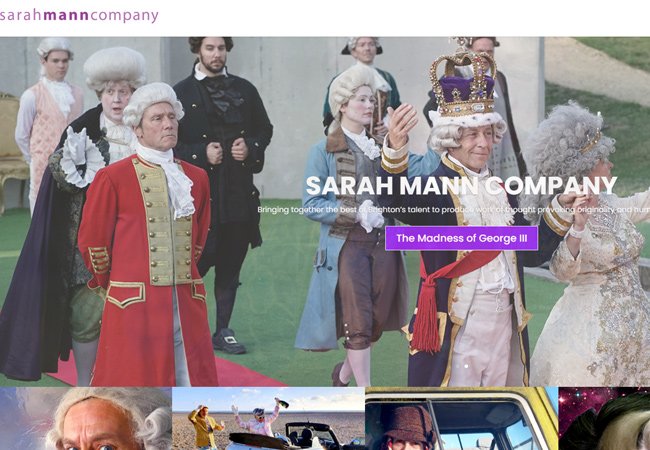The height and width of the screenshot is (450, 650).
Task: Click the SARAH MANN COMPANY hero heading
Action: pyautogui.click(x=461, y=186)
